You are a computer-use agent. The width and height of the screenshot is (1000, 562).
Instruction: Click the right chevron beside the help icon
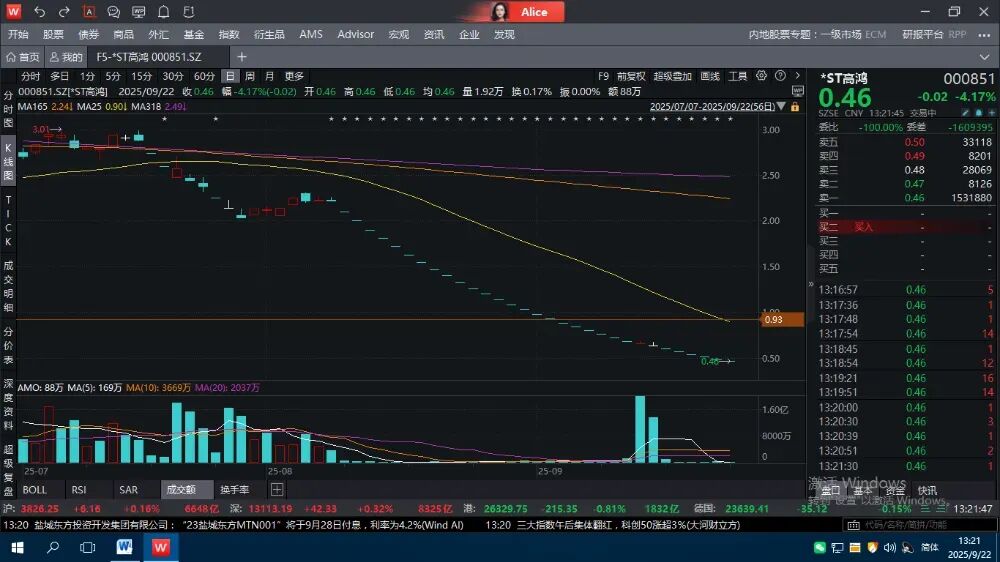(797, 75)
